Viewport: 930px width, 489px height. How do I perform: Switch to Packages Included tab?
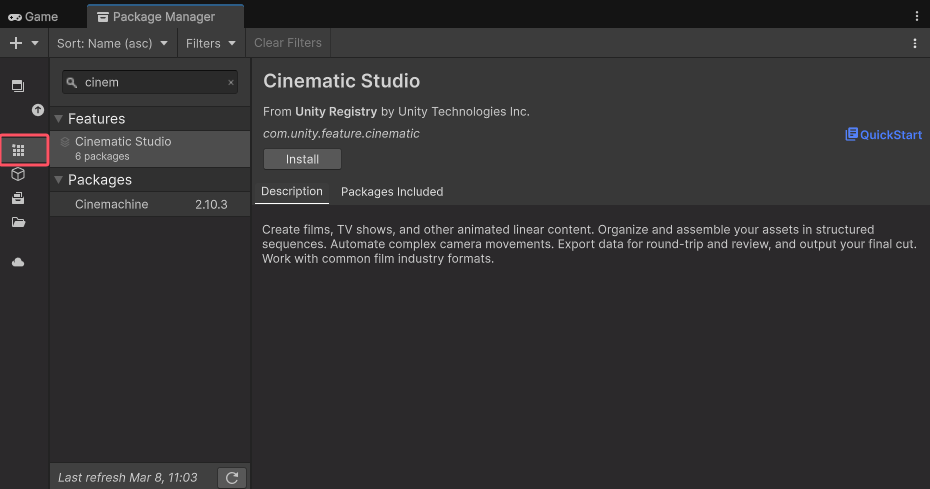[392, 192]
